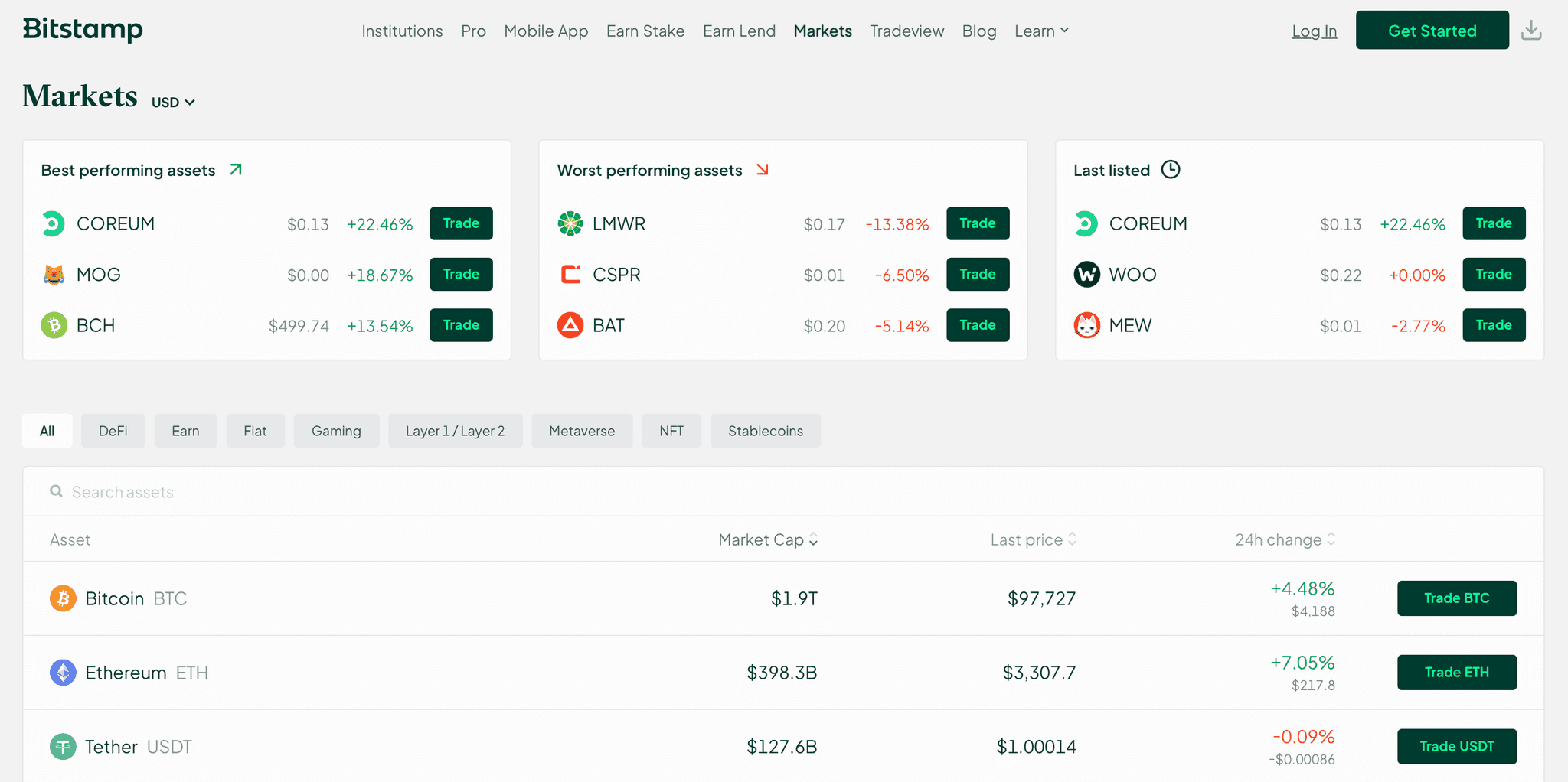Click the MOG fox icon

point(53,274)
